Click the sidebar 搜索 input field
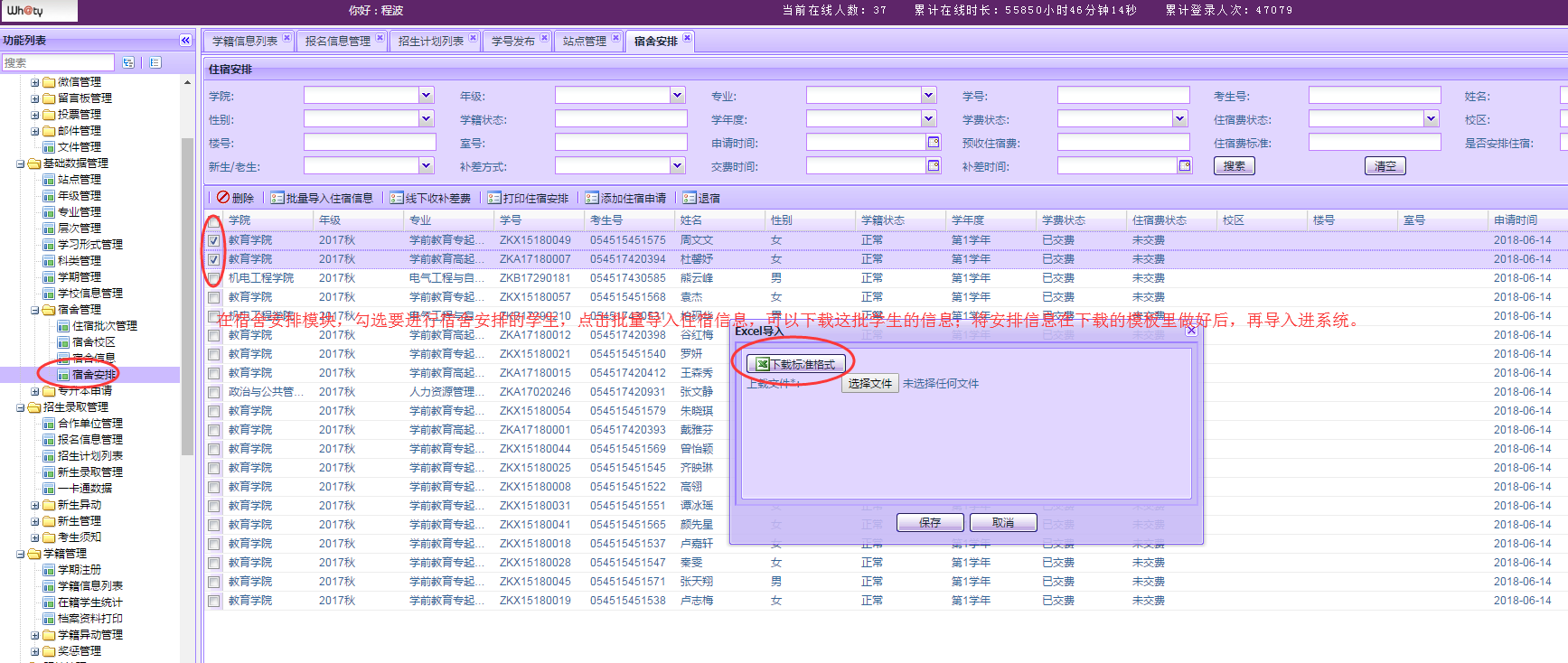This screenshot has width=1568, height=663. coord(58,62)
